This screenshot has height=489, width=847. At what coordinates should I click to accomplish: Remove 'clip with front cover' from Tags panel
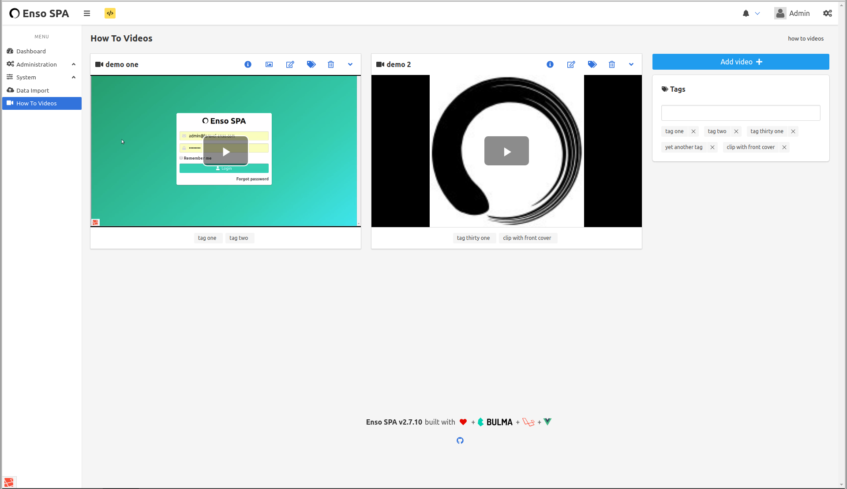784,147
